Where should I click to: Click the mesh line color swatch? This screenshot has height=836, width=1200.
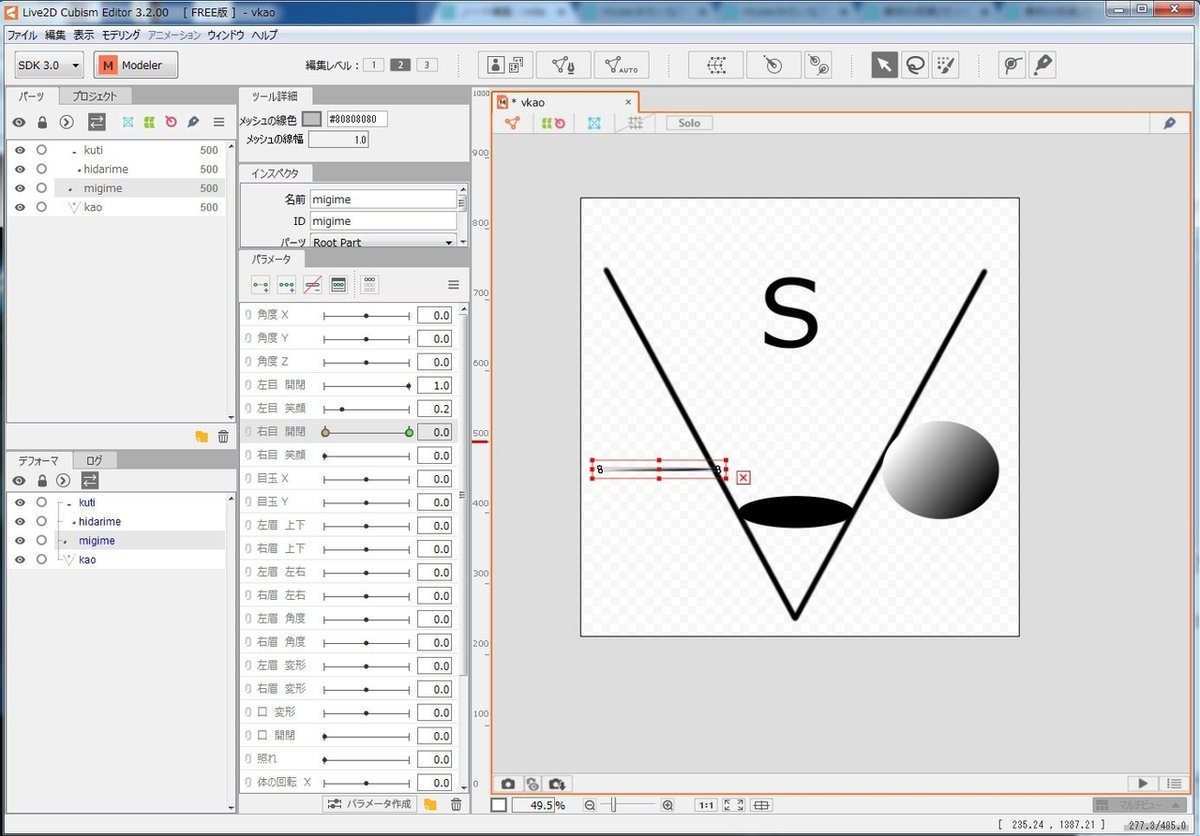(312, 119)
